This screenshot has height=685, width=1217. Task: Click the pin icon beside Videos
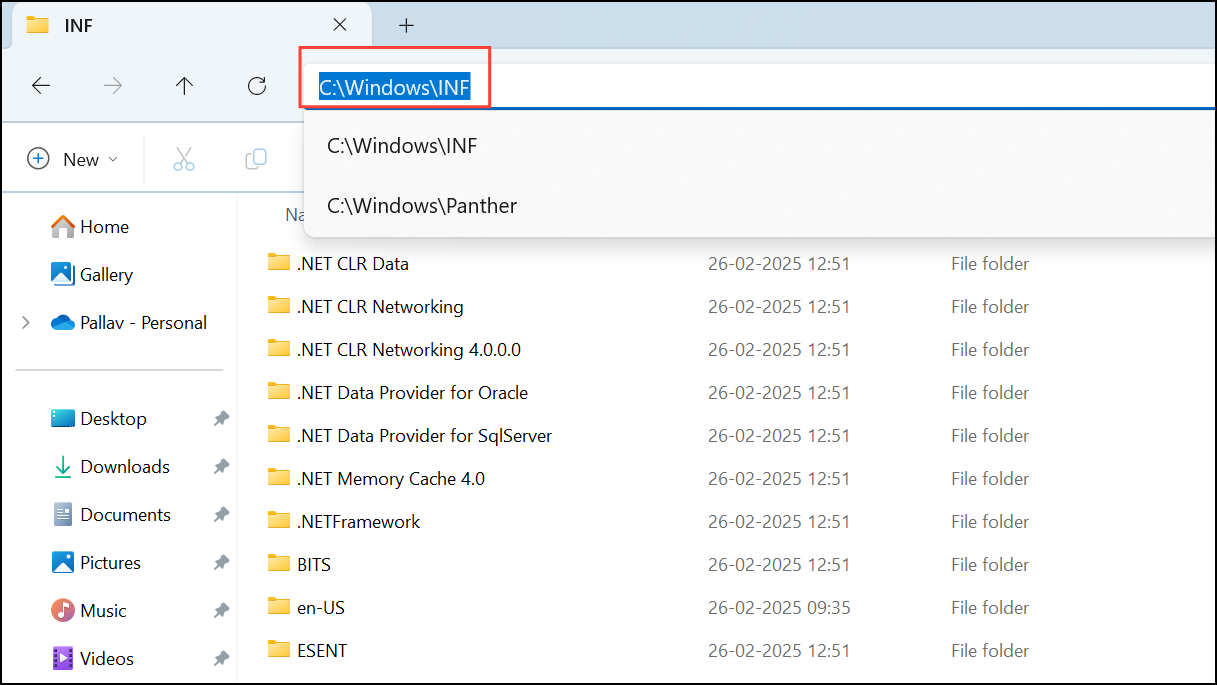pos(221,659)
